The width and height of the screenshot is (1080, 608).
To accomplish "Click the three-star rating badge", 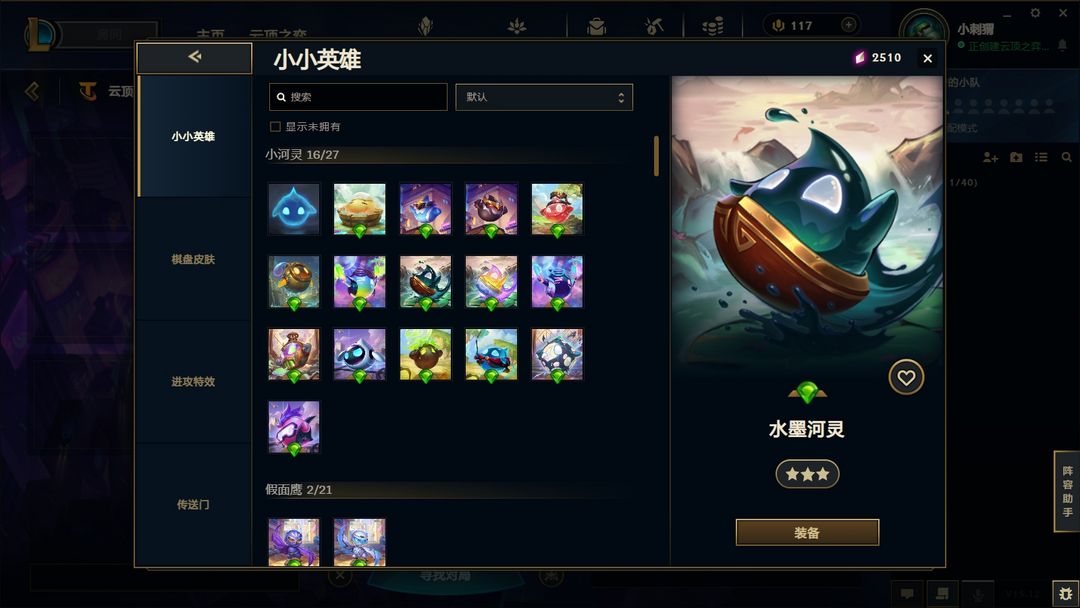I will tap(807, 474).
